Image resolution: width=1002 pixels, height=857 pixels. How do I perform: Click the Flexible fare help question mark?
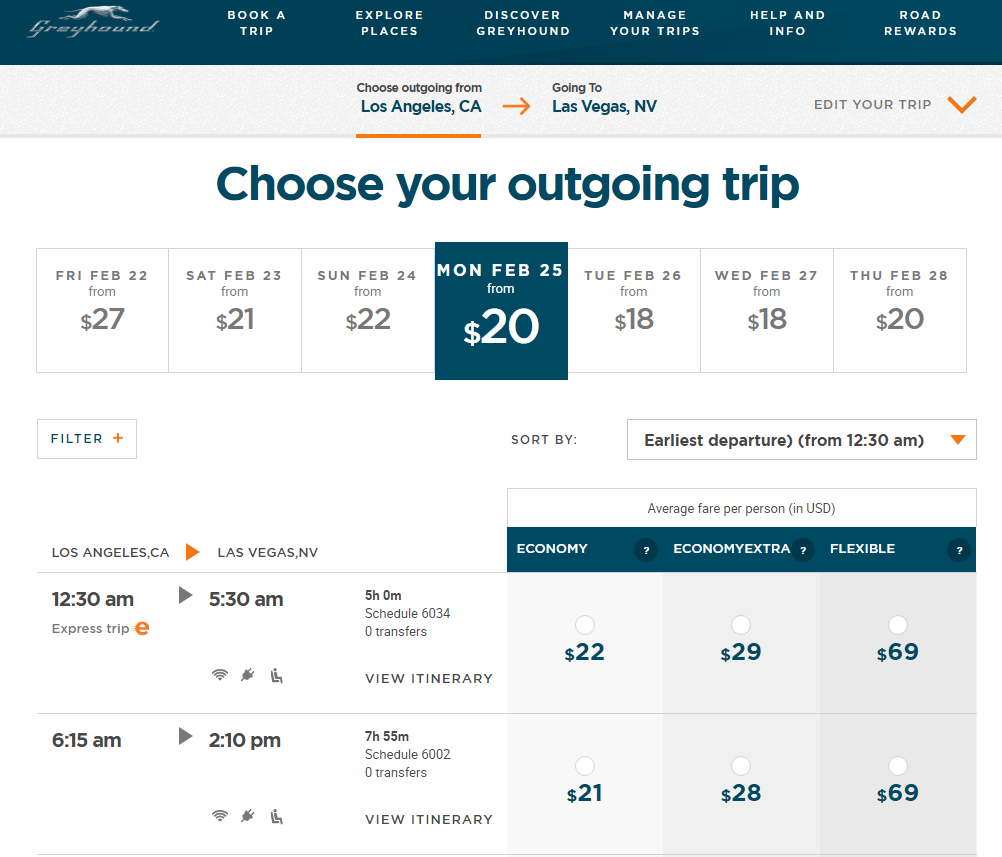pos(959,550)
